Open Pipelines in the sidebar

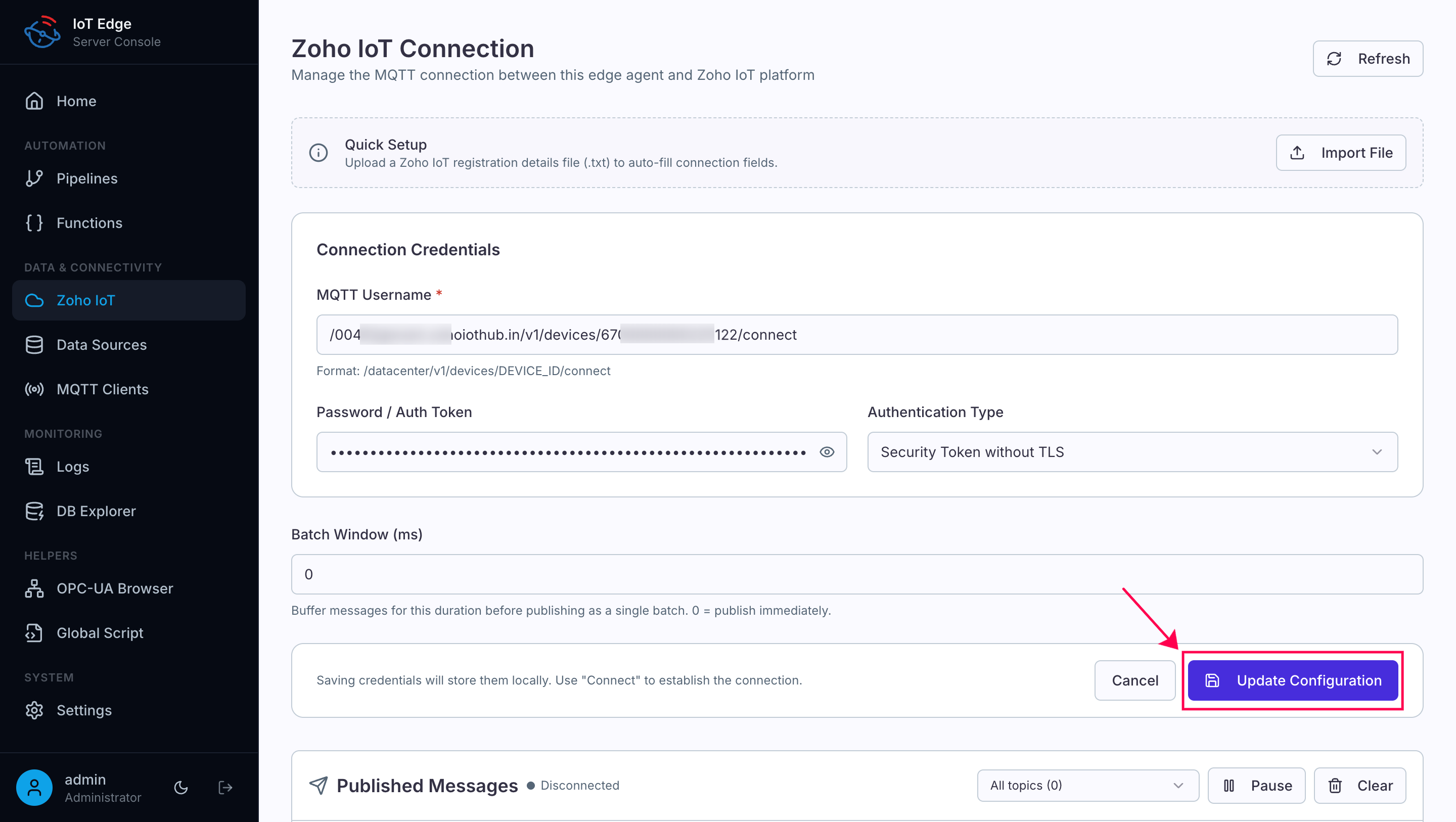click(129, 178)
